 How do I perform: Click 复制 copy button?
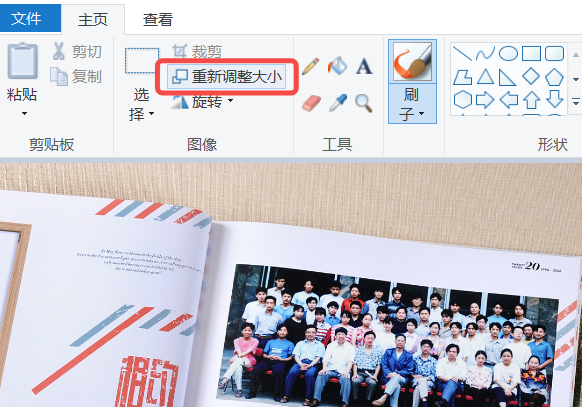(x=76, y=76)
